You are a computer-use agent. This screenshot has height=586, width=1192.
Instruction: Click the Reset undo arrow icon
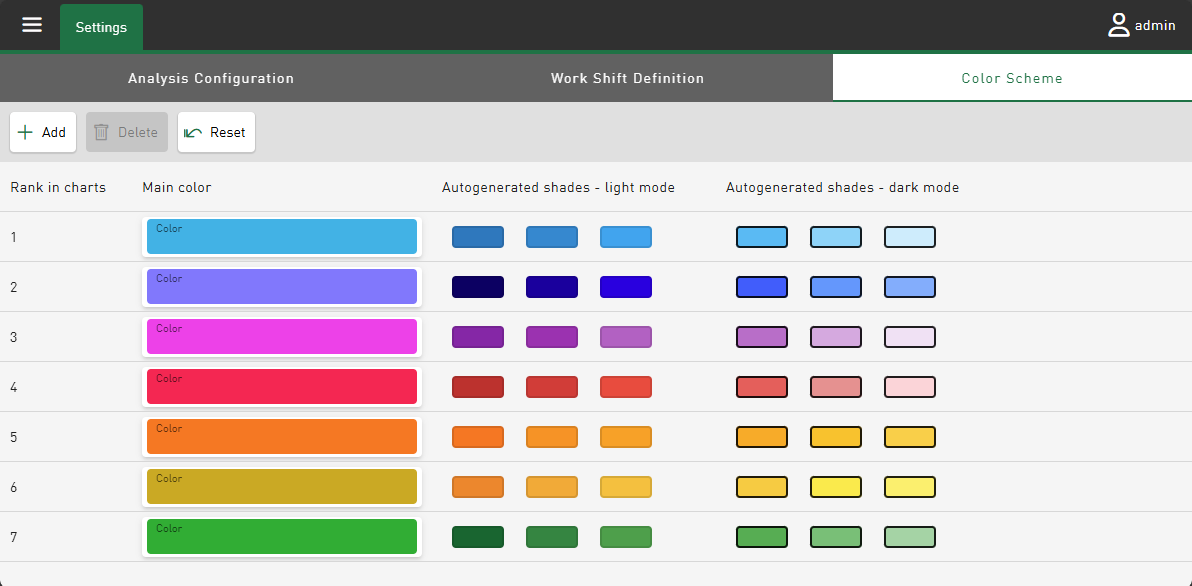[x=193, y=132]
